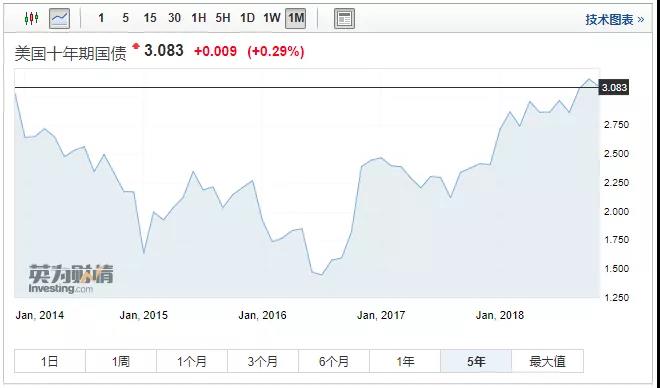Screen dimensions: 660x388
Task: Click the Jan, 2018 axis label
Action: [500, 315]
